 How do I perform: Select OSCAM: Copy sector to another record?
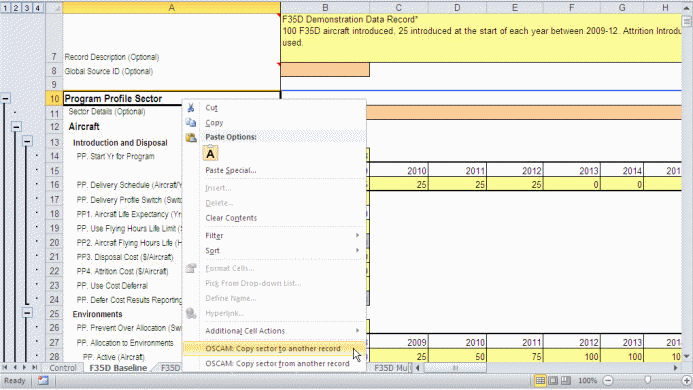pos(274,348)
